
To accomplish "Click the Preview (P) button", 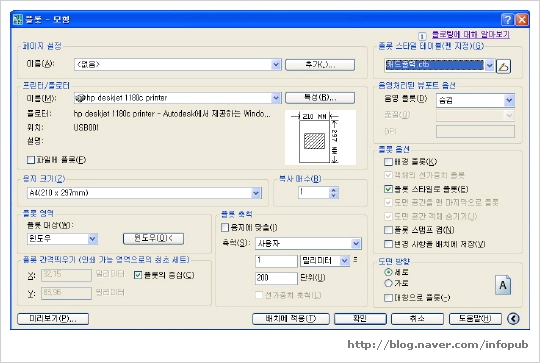I will (53, 319).
